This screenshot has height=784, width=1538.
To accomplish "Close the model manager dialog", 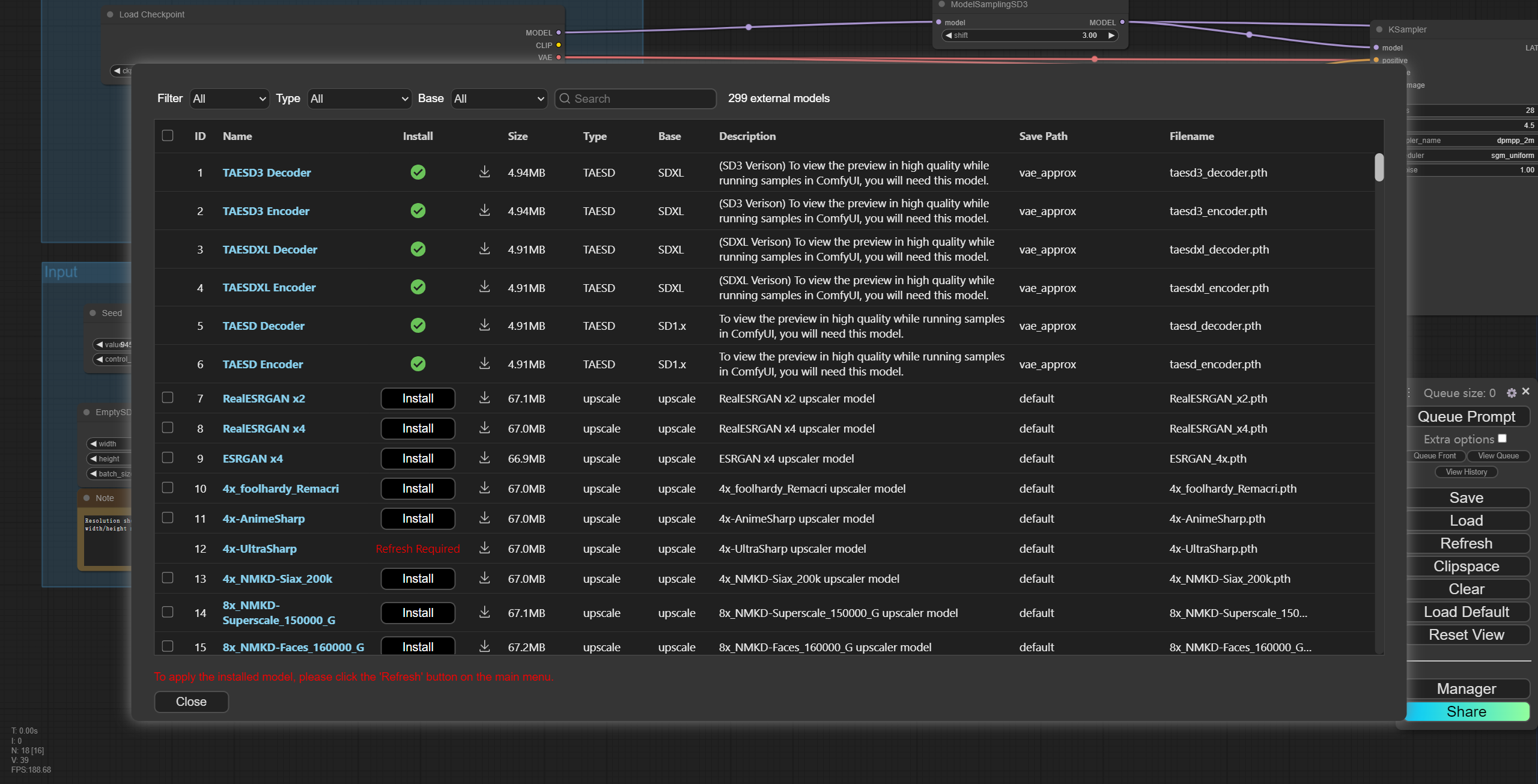I will pyautogui.click(x=191, y=702).
